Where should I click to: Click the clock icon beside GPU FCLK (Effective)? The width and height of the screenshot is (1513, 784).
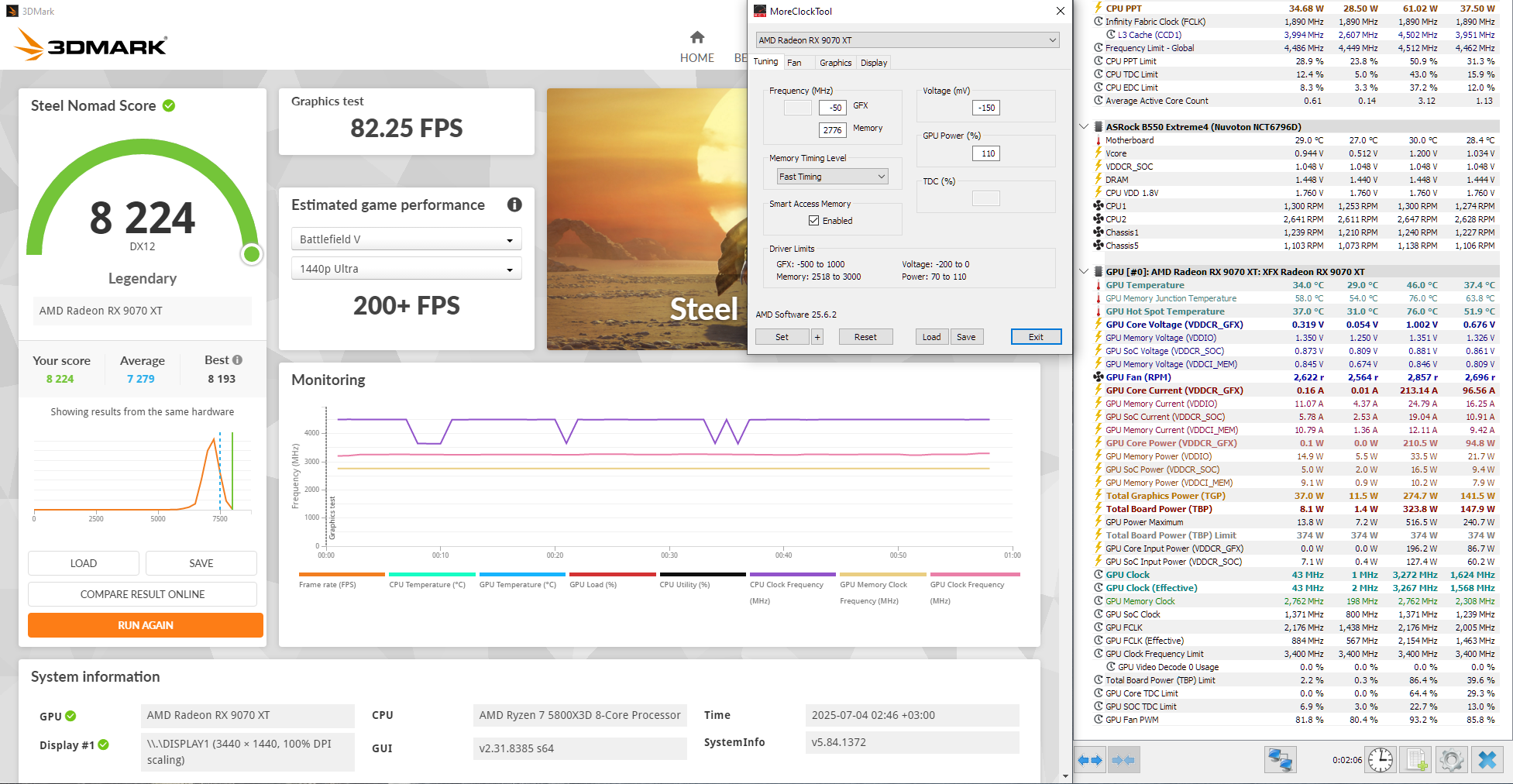[1098, 641]
